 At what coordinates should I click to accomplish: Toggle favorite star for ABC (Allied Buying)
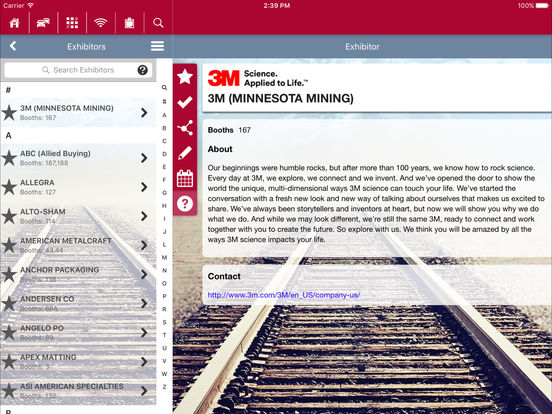click(x=9, y=158)
